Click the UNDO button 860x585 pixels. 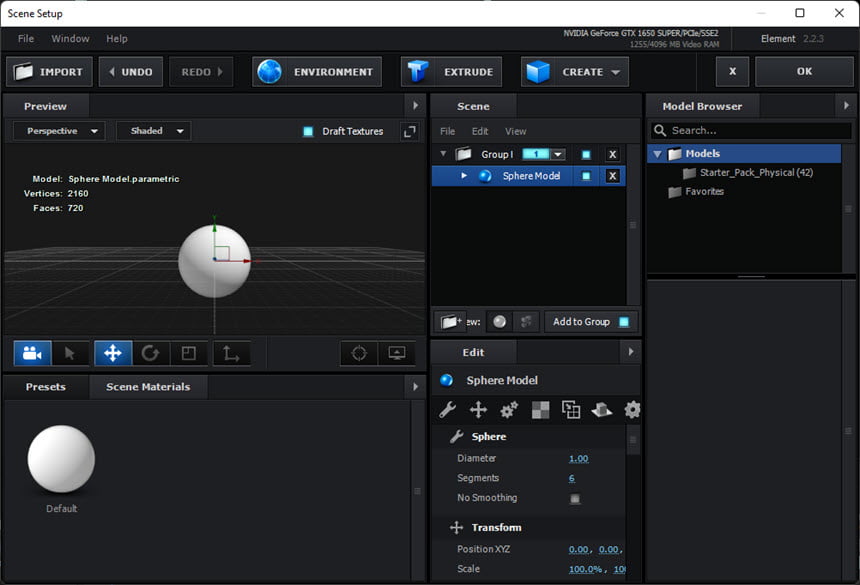tap(131, 72)
